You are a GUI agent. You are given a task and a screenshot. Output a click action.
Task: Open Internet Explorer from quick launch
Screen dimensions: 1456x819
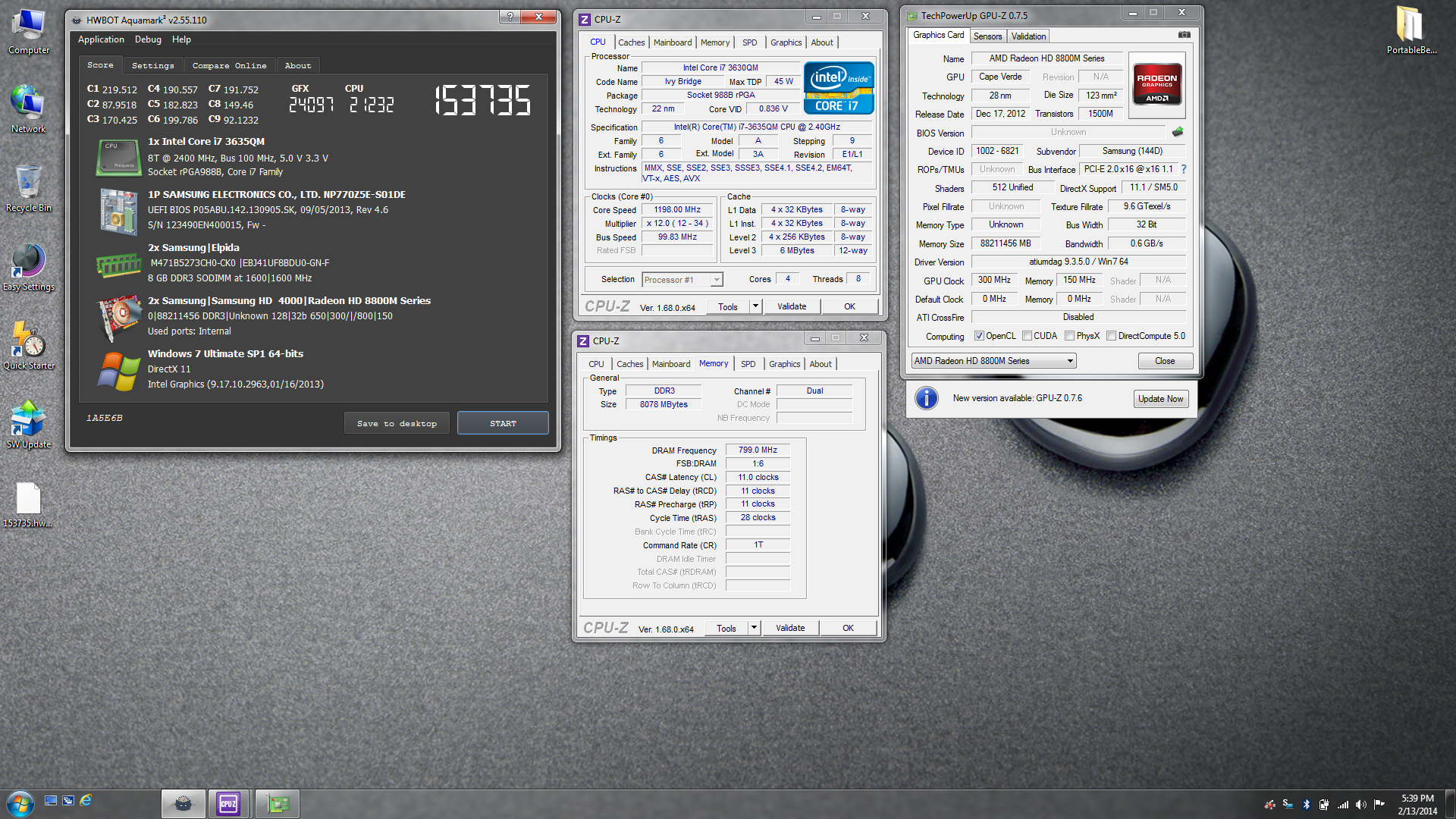(86, 800)
